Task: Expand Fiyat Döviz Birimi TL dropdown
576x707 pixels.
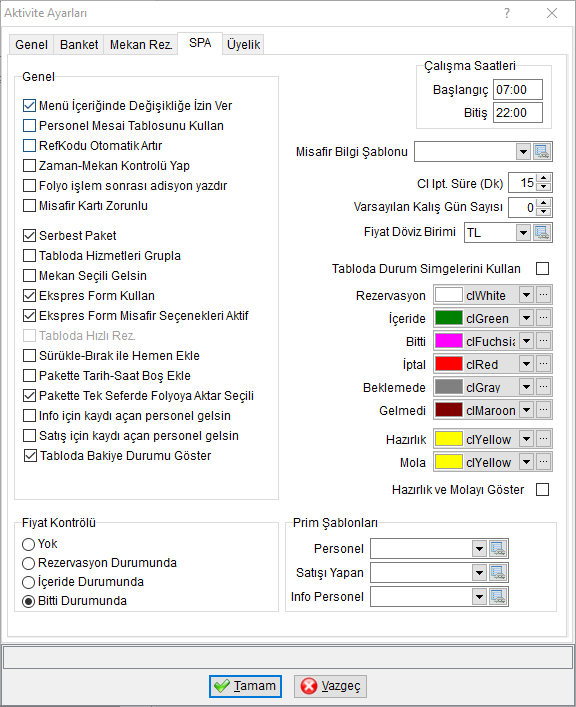Action: point(523,233)
